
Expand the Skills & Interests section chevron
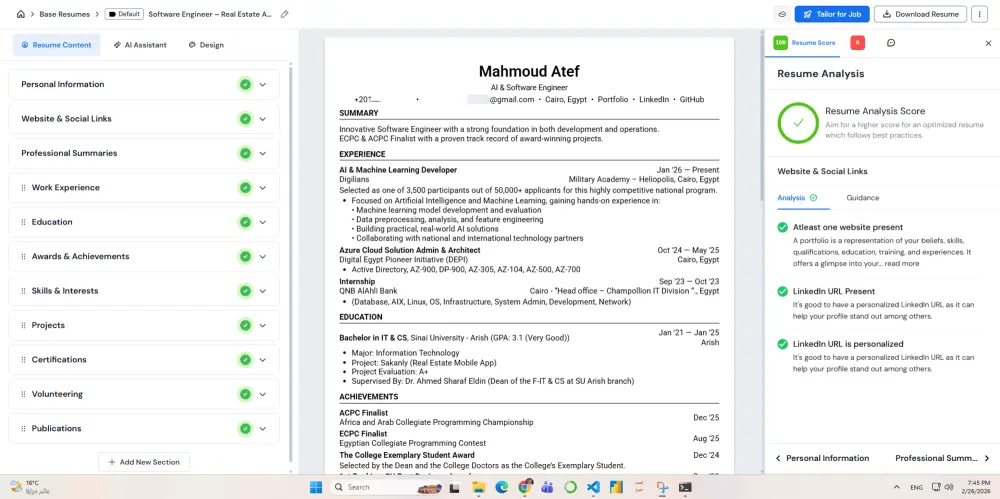pos(263,291)
